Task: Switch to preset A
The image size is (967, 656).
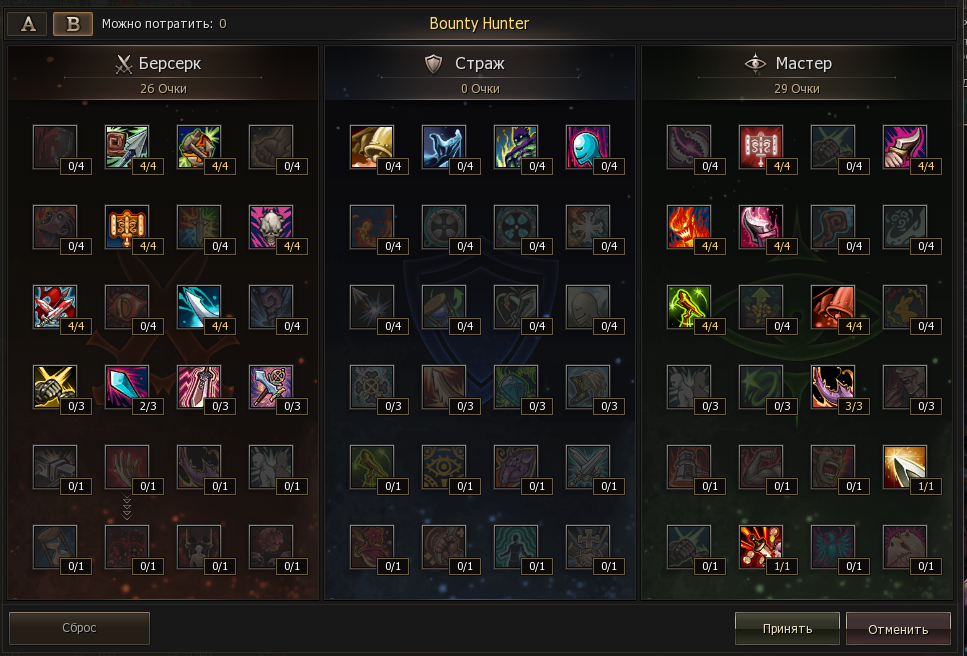Action: point(28,24)
